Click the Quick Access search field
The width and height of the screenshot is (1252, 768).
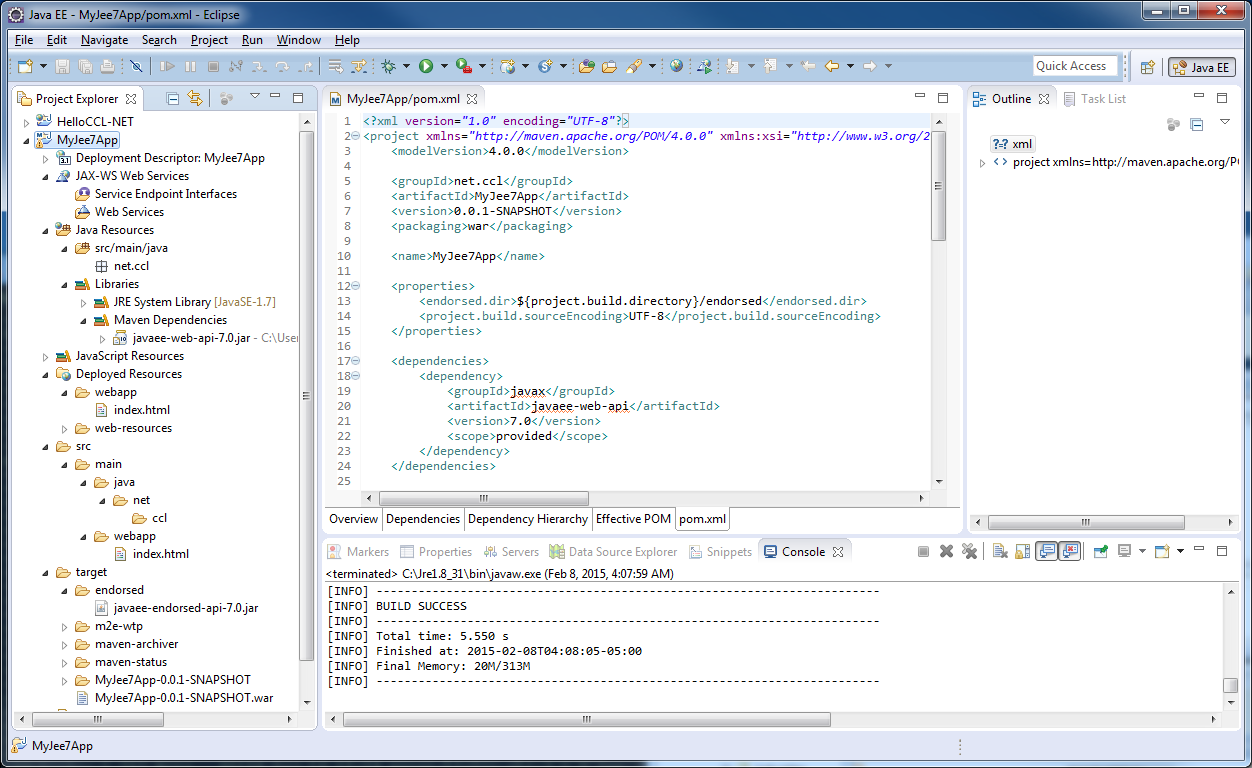click(1074, 66)
